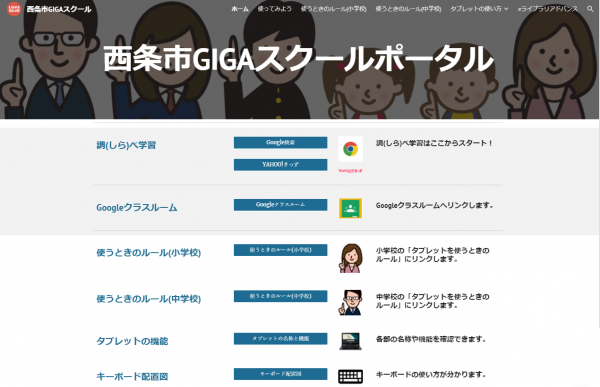Click the laptop tablet icon

click(350, 341)
